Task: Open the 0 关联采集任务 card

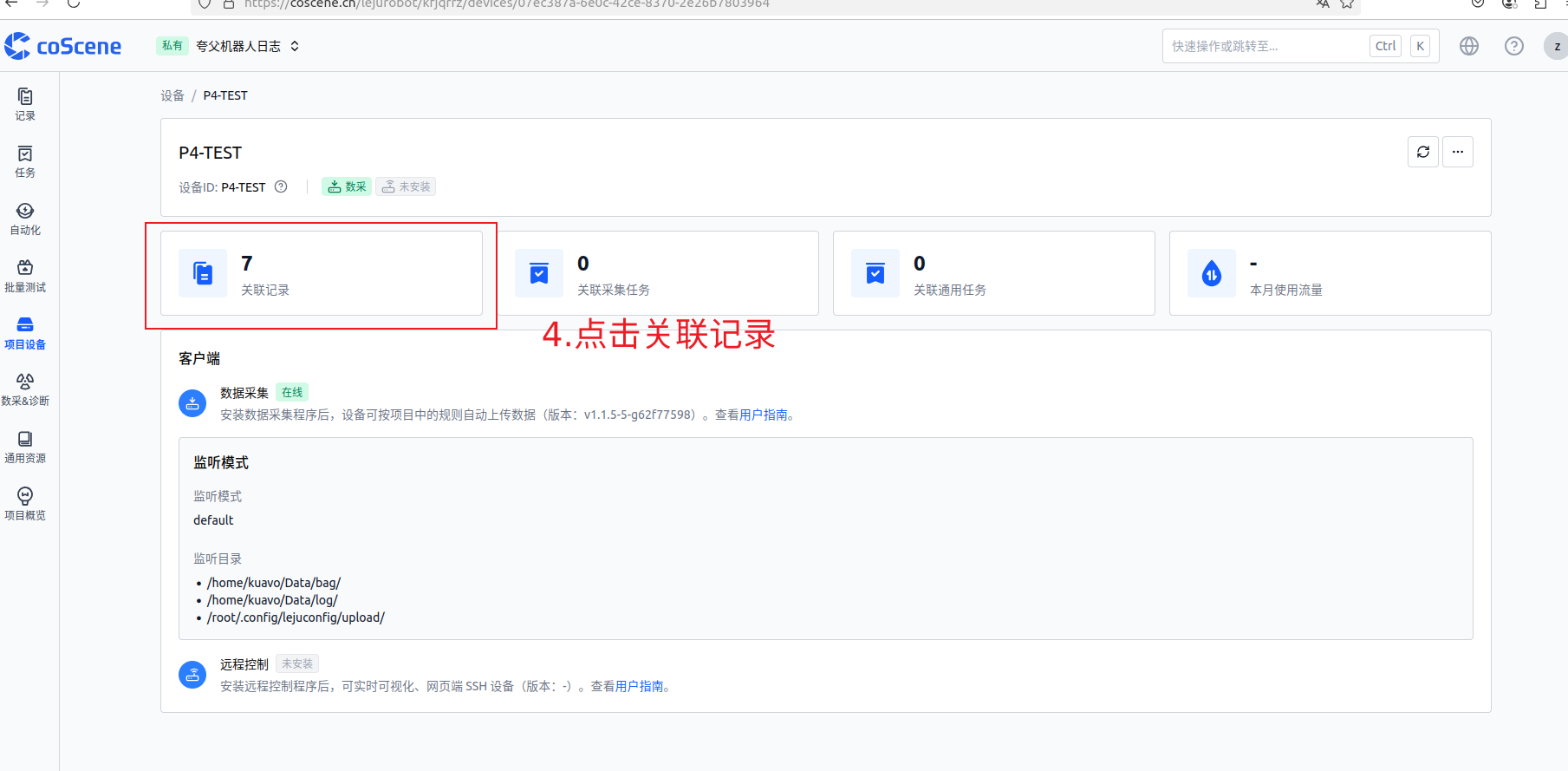Action: click(658, 273)
